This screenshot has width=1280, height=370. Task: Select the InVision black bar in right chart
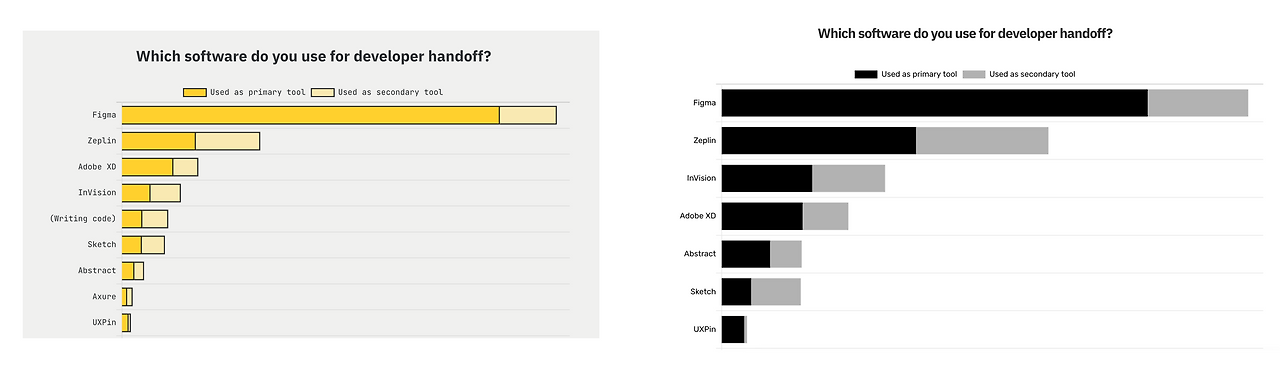(766, 179)
